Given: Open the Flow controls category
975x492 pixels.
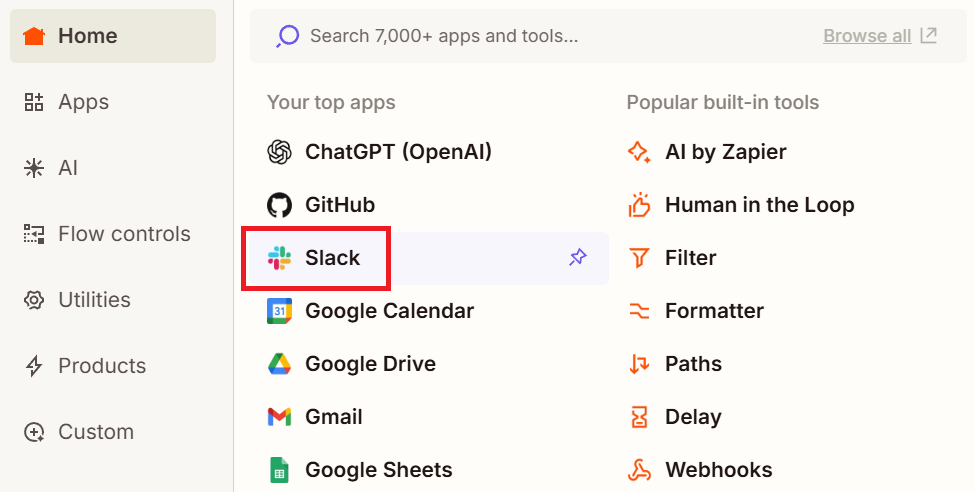Looking at the screenshot, I should 124,234.
